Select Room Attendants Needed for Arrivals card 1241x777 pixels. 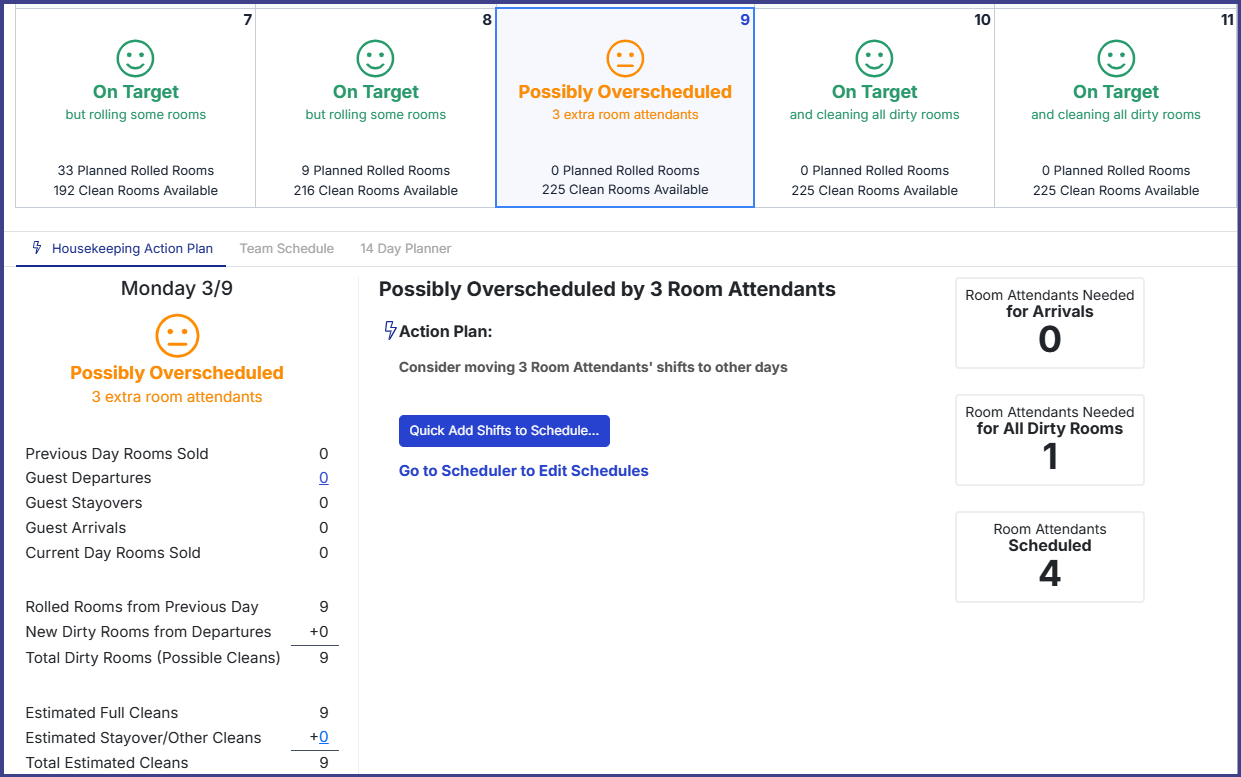1049,323
